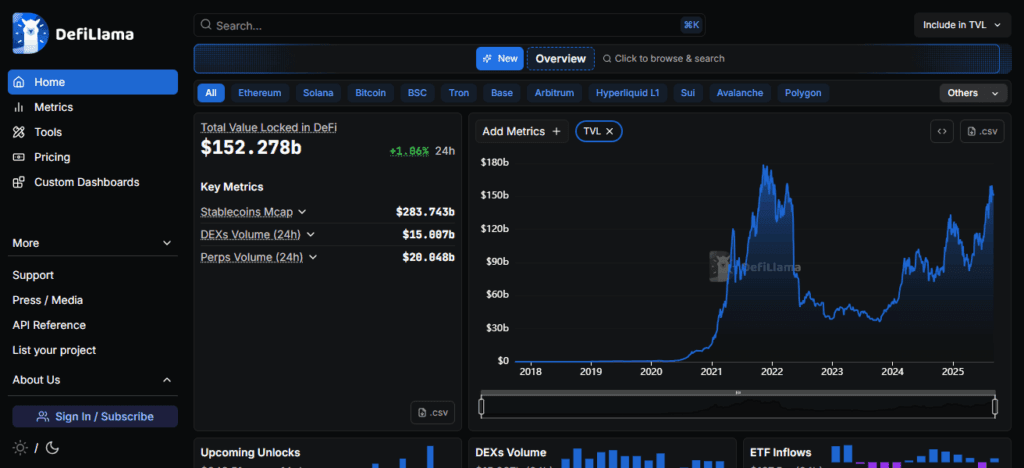Open the Tools sidebar item

47,132
